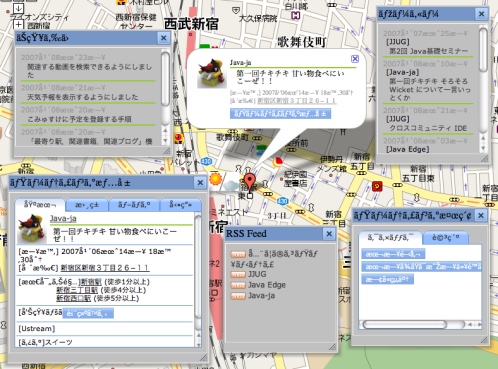Click the red location pin marker

pyautogui.click(x=249, y=181)
